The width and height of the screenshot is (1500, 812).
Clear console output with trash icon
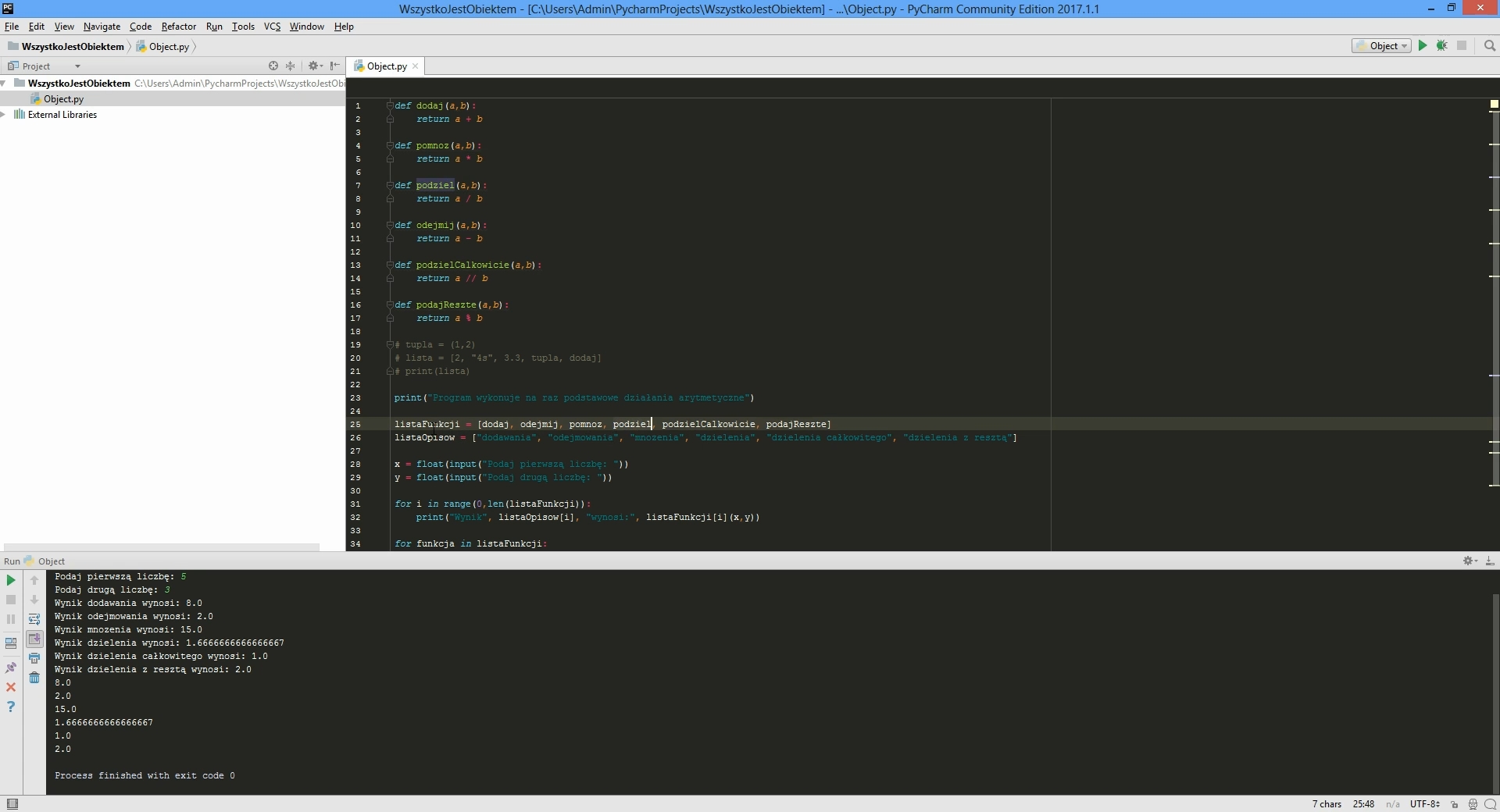click(34, 678)
